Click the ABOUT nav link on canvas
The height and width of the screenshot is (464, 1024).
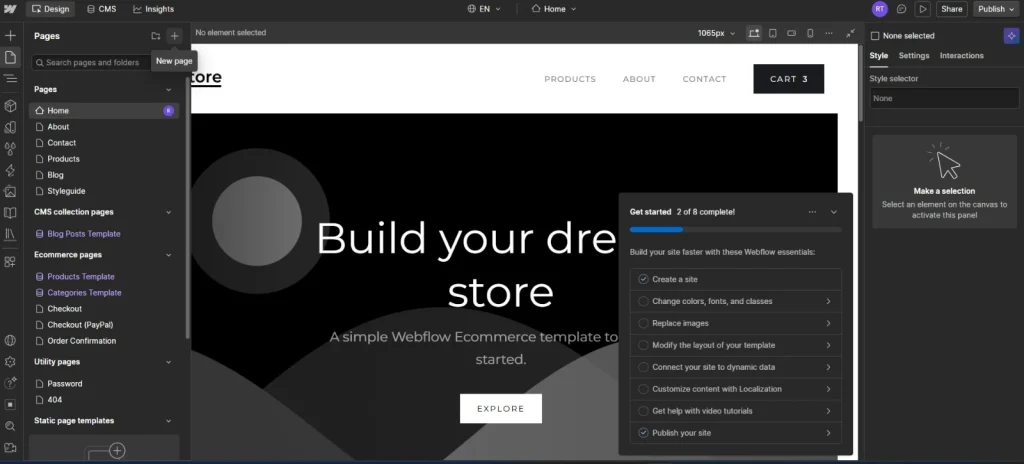point(639,79)
